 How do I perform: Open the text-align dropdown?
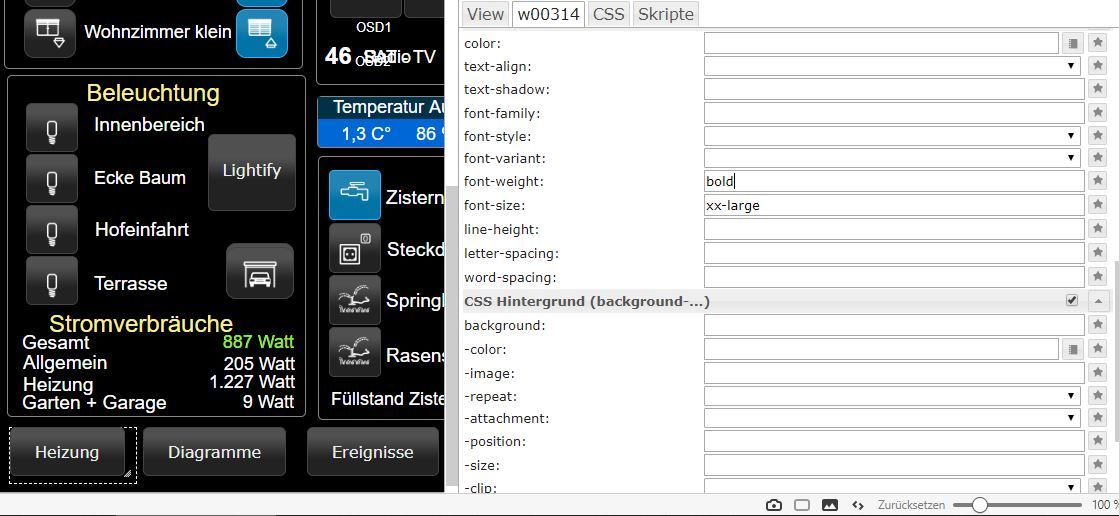[893, 66]
